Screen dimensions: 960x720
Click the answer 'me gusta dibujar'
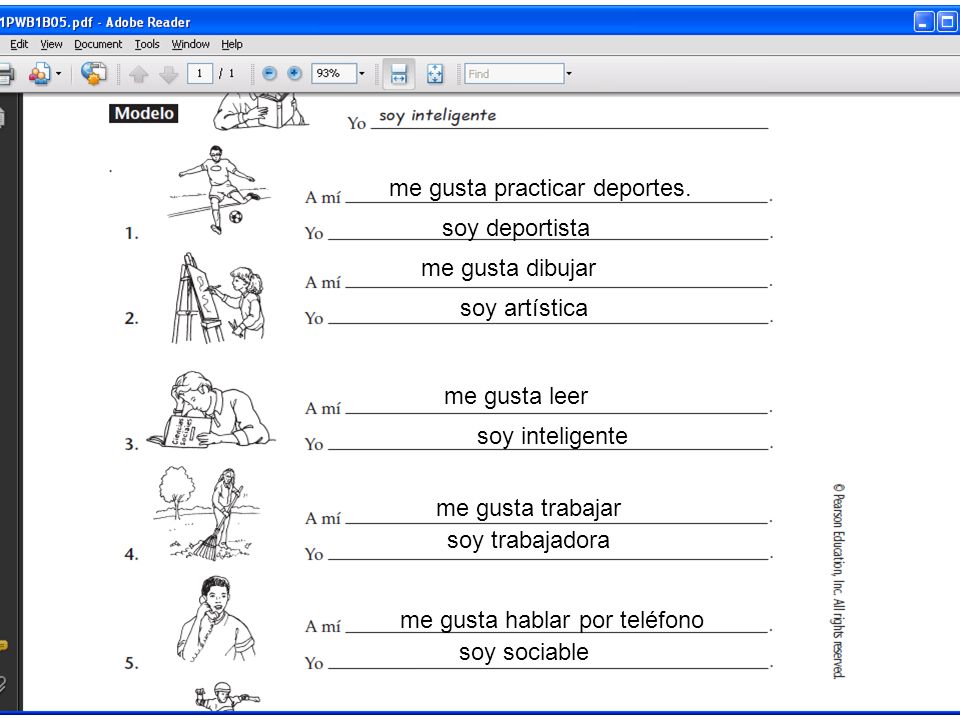[508, 269]
